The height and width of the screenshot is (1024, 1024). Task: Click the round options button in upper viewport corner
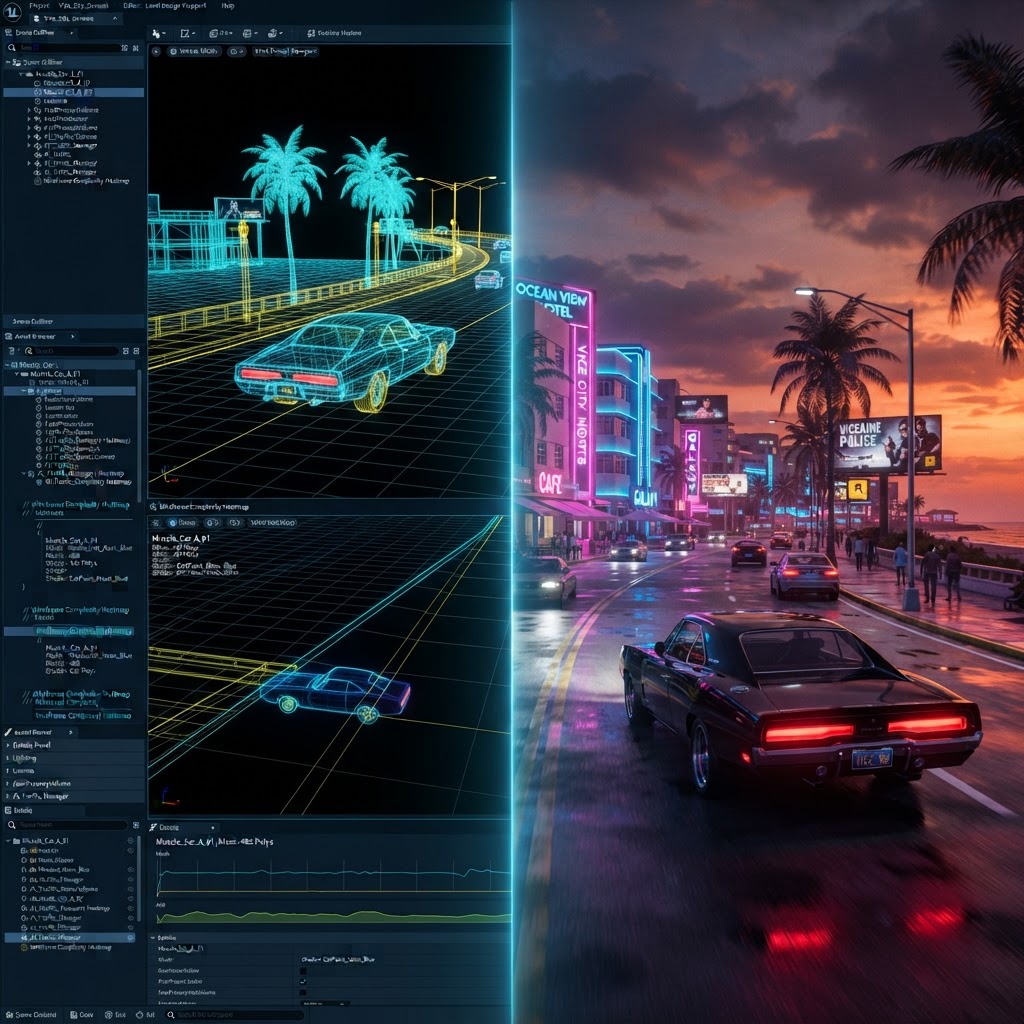coord(155,52)
